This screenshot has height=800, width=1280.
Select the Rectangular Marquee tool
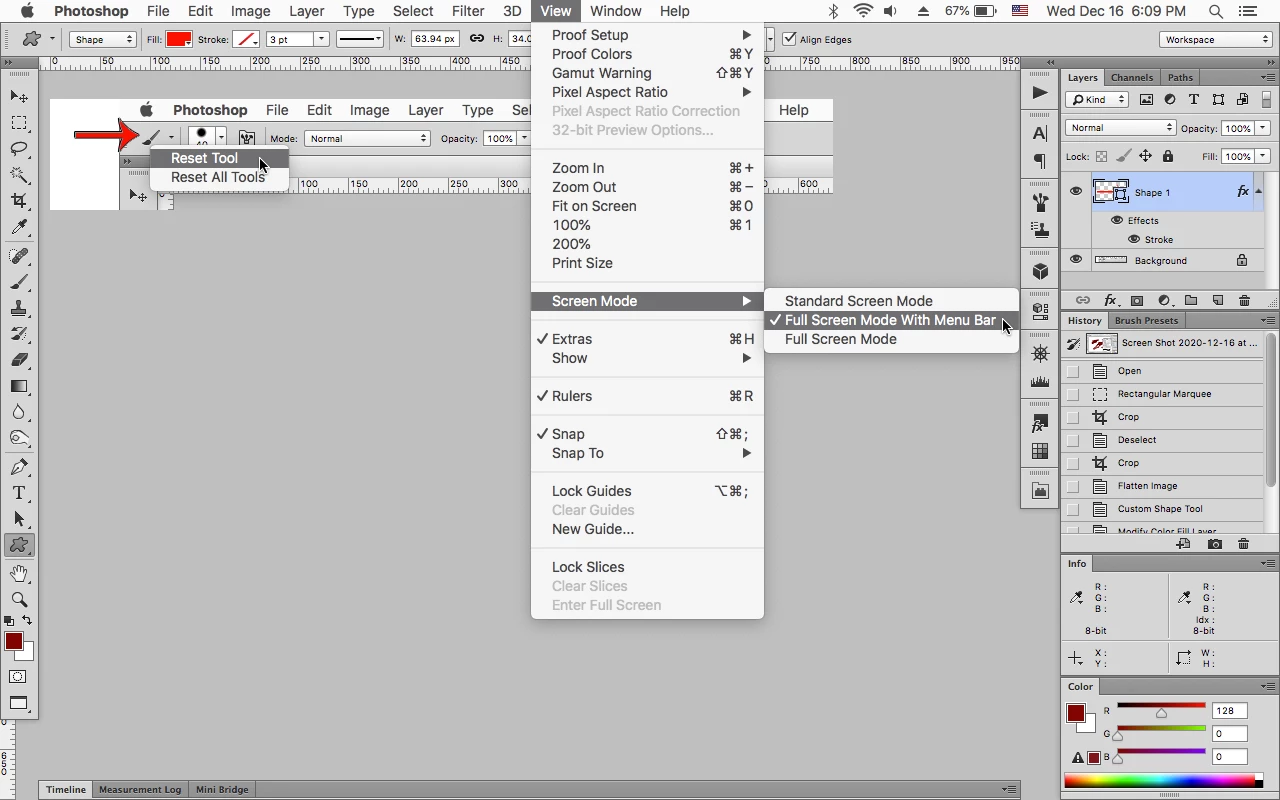(19, 123)
